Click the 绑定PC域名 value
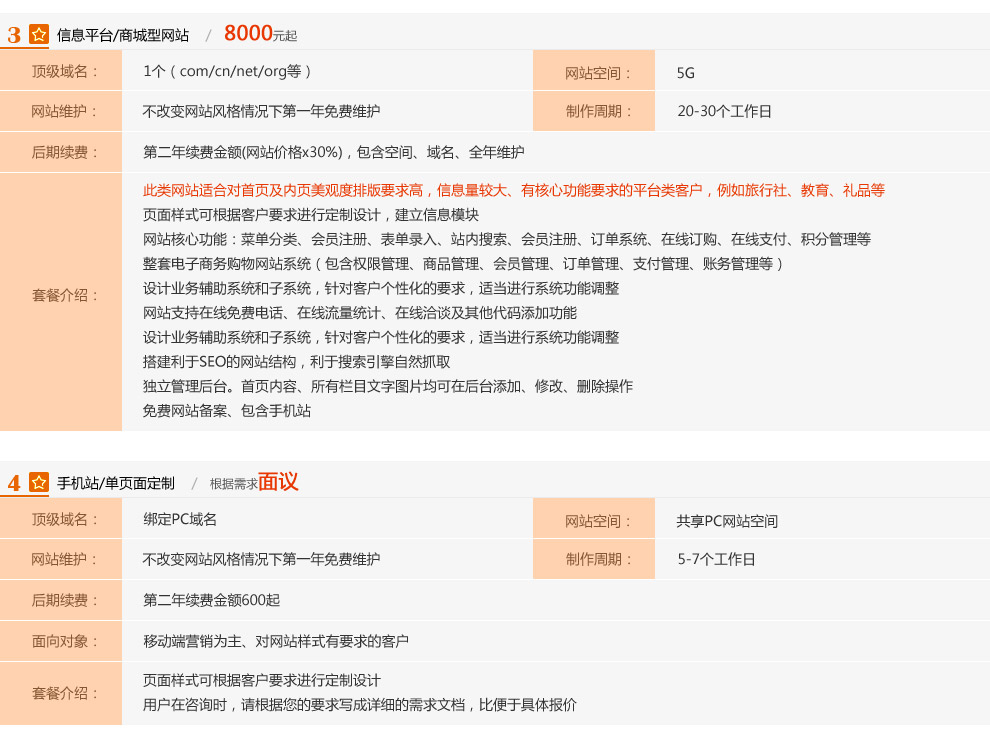This screenshot has width=990, height=744. pos(180,519)
